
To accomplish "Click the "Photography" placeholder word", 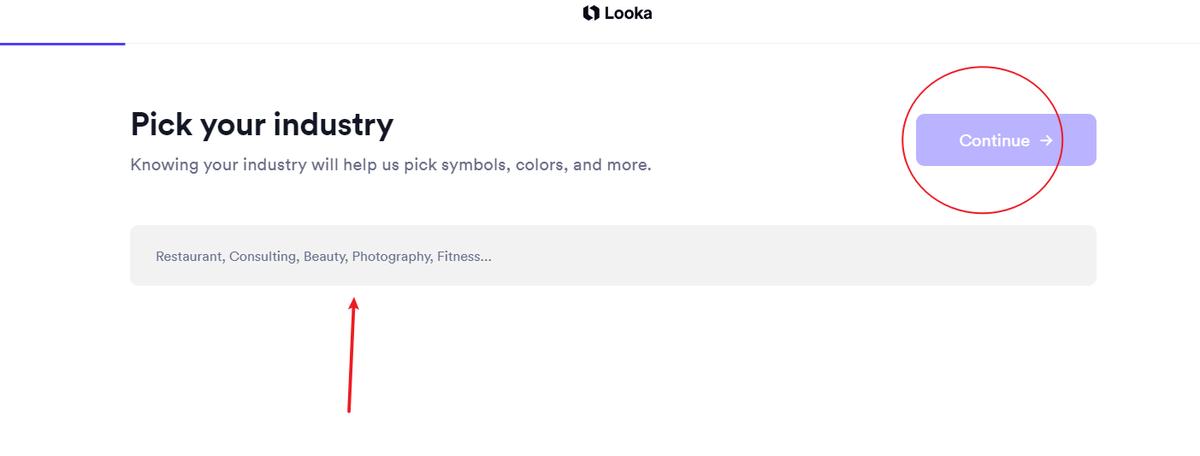I will pos(391,257).
